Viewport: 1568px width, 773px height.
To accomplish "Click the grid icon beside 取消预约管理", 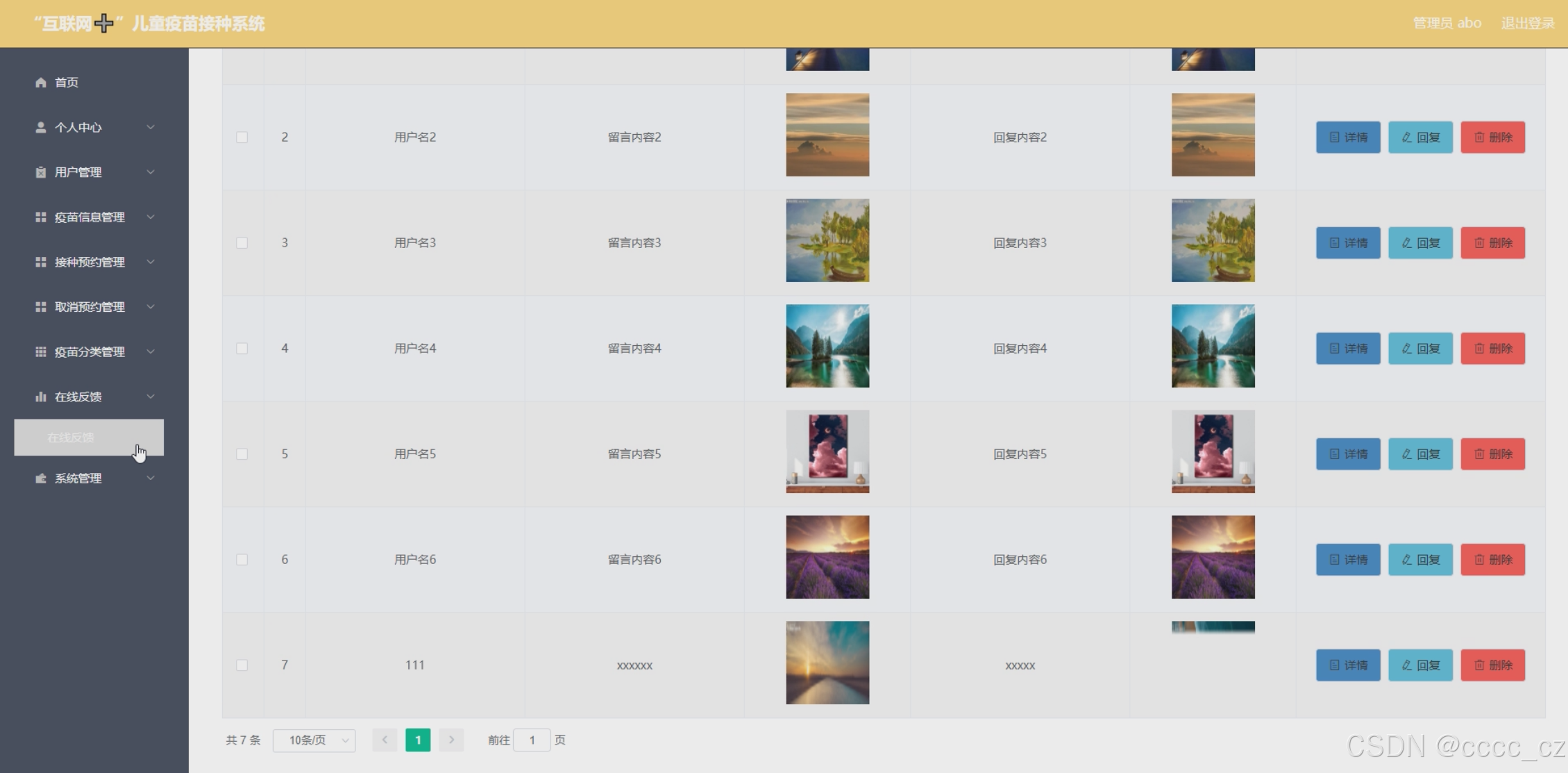I will [41, 307].
